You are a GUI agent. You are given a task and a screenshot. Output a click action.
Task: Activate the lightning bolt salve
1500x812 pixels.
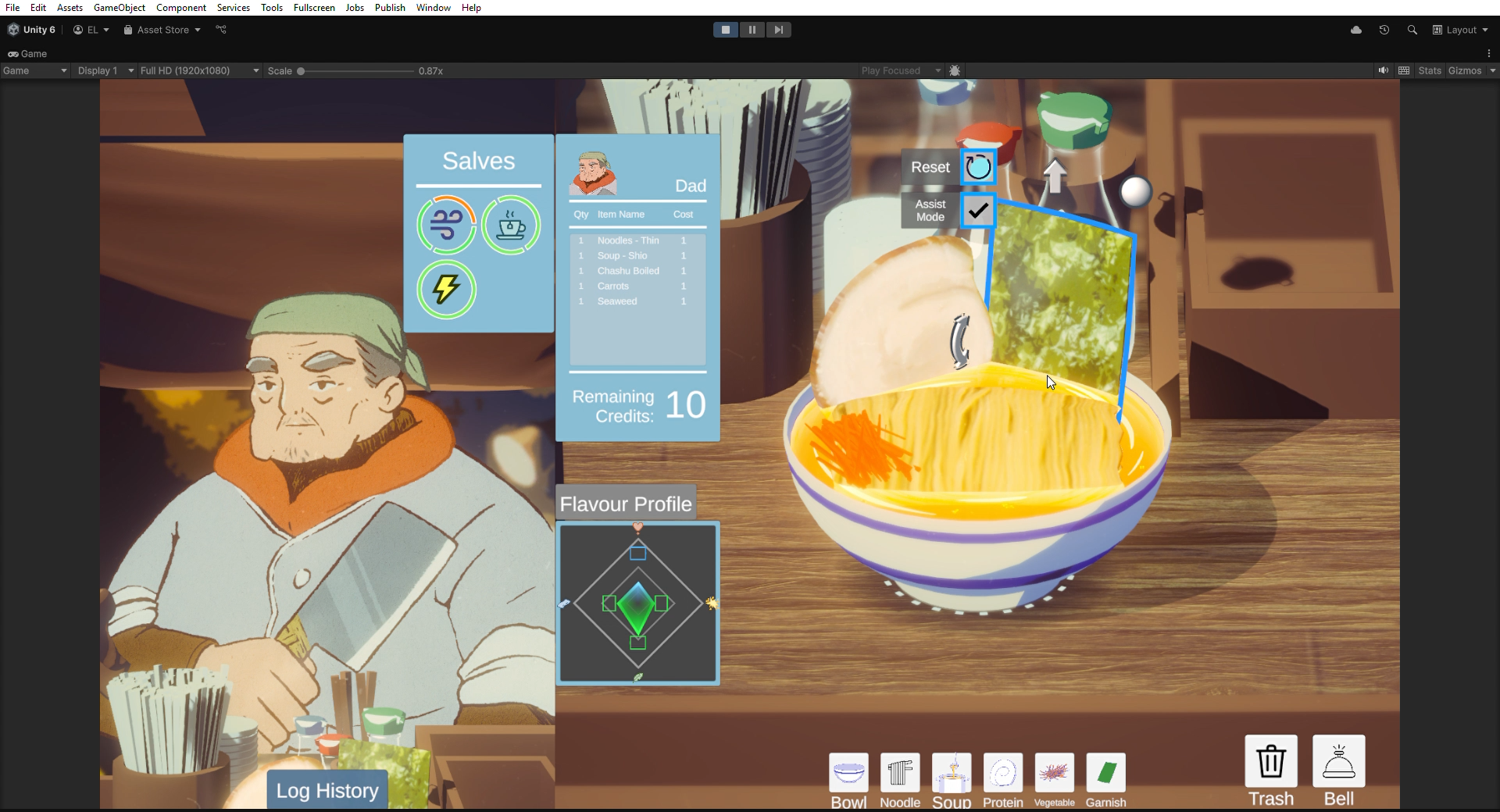point(446,290)
